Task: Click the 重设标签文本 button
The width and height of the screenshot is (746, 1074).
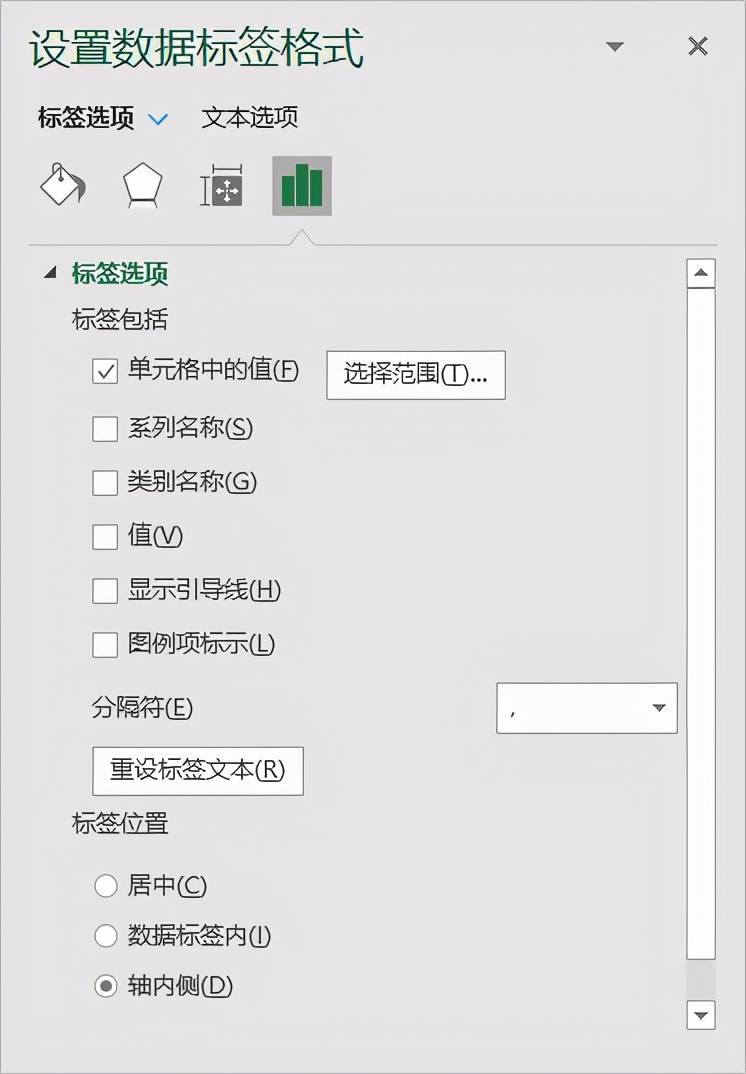Action: tap(198, 771)
